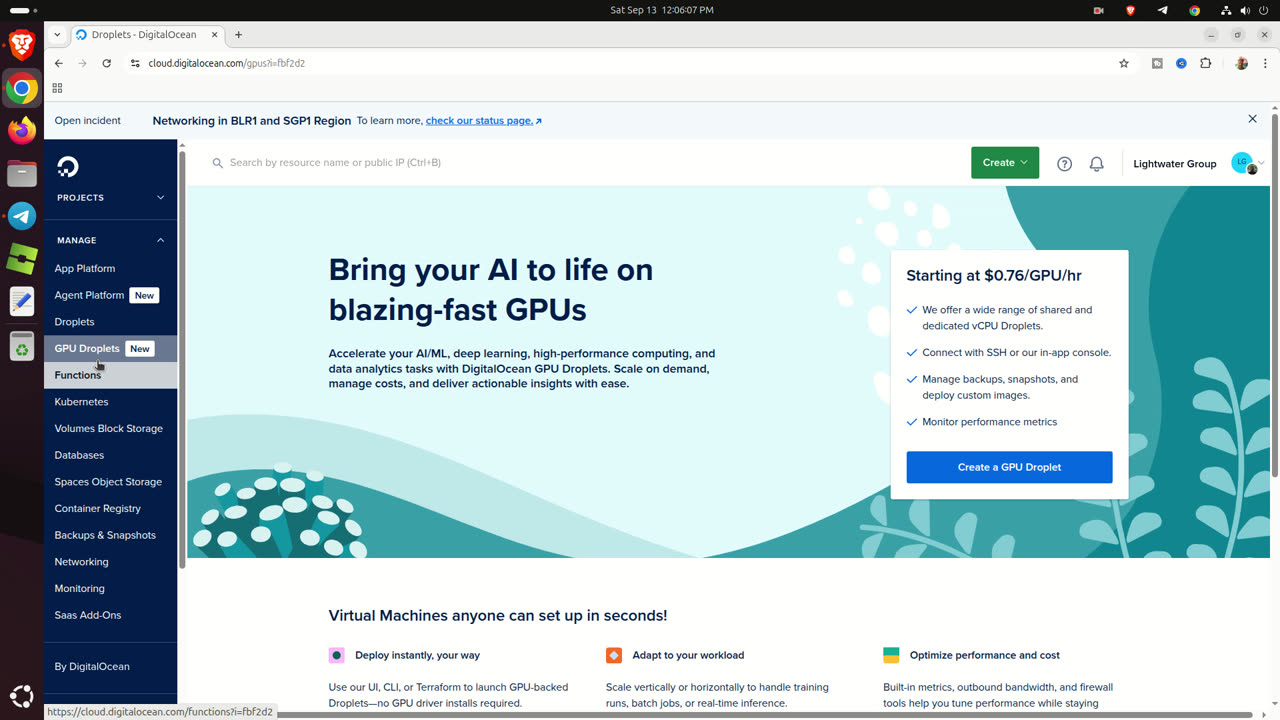This screenshot has height=720, width=1280.
Task: Click Create a GPU Droplet button
Action: pyautogui.click(x=1009, y=467)
